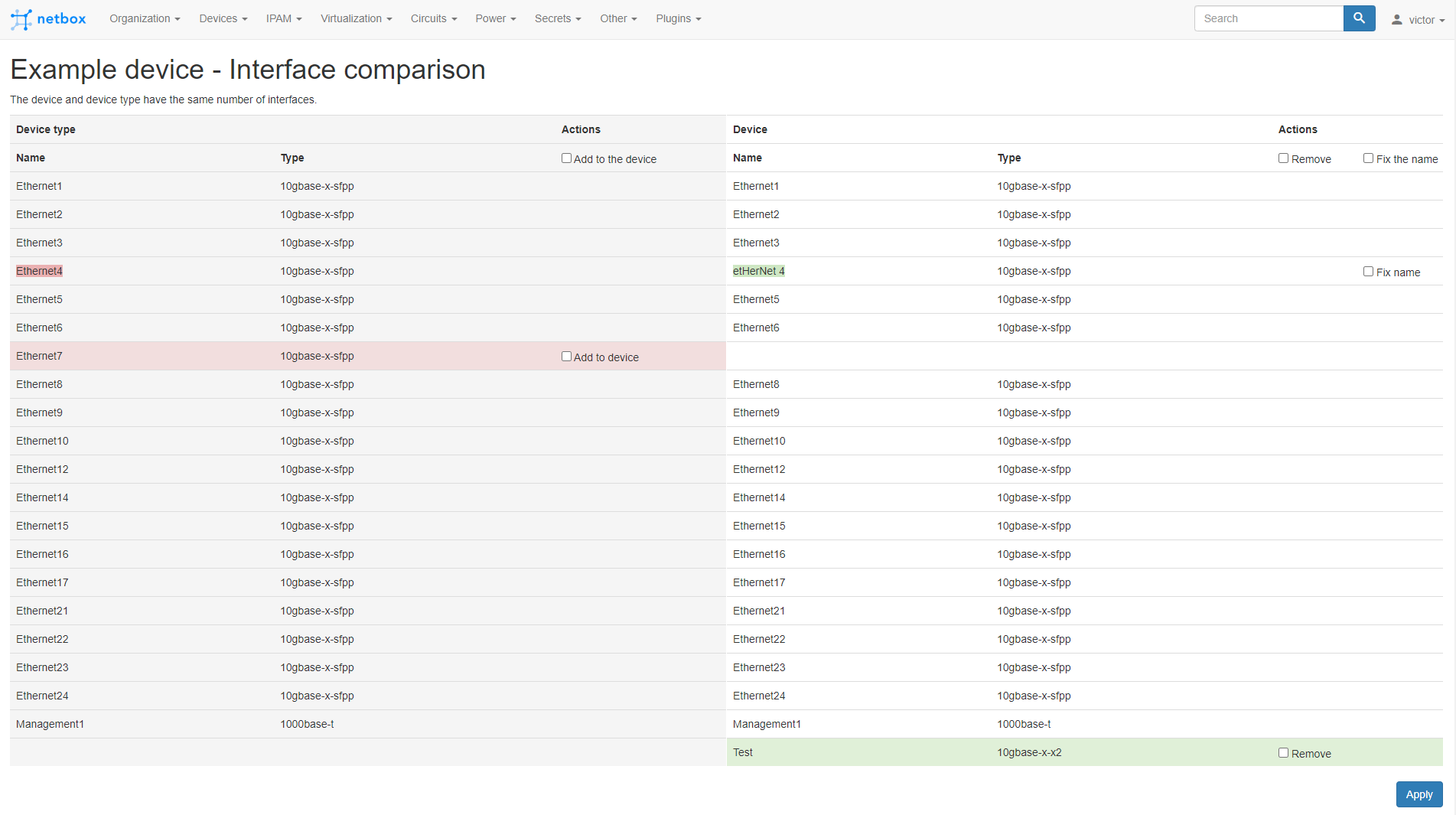This screenshot has width=1456, height=815.
Task: Click the NetBox logo
Action: tap(48, 19)
